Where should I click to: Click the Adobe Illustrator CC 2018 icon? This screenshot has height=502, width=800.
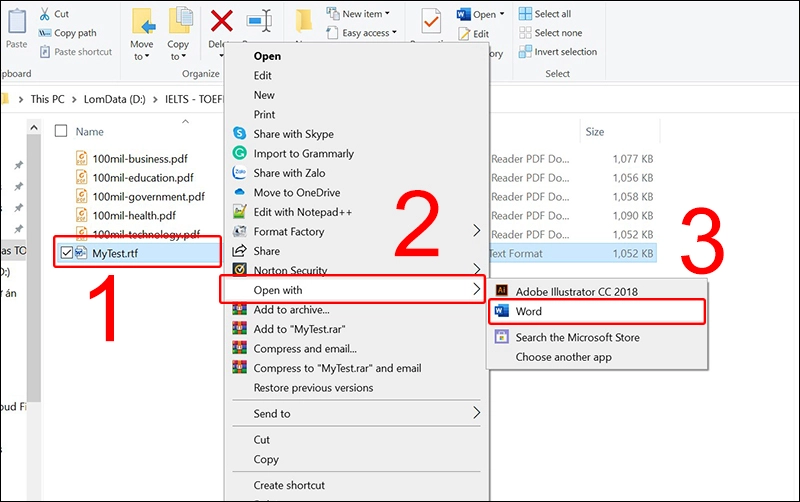coord(502,290)
